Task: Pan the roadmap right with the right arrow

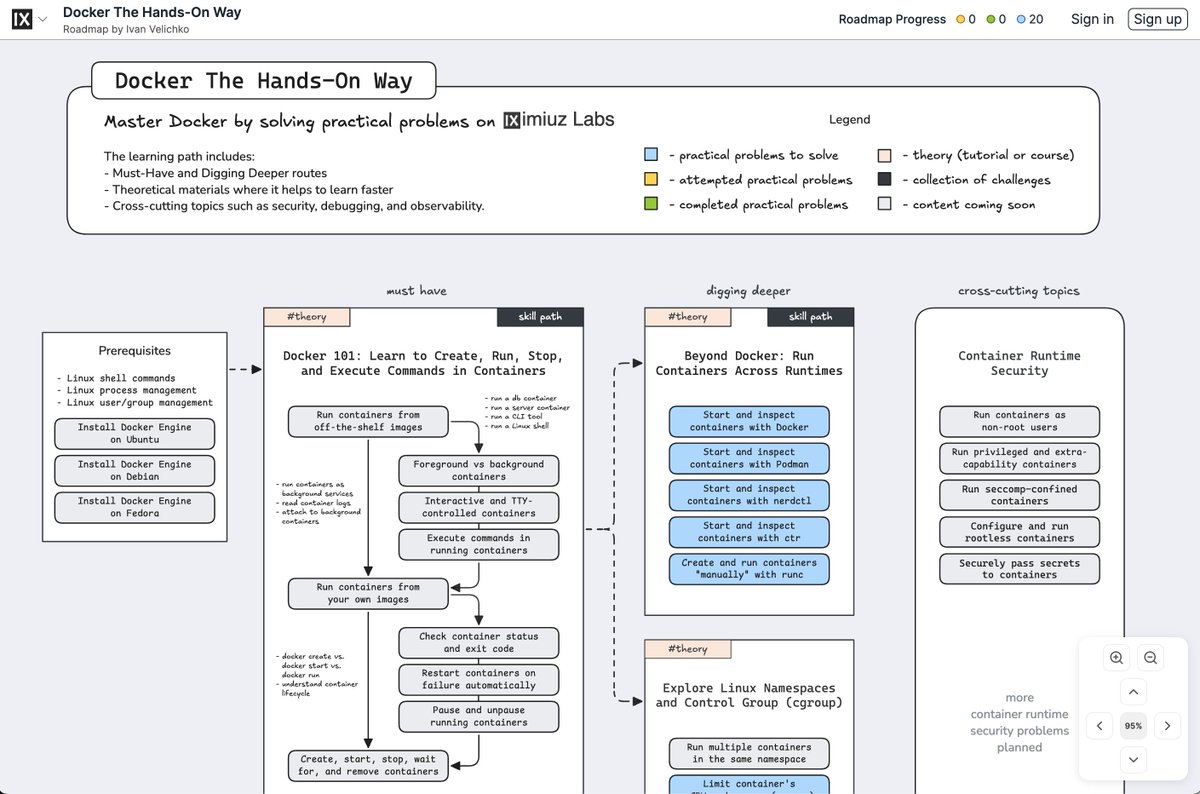Action: coord(1167,725)
